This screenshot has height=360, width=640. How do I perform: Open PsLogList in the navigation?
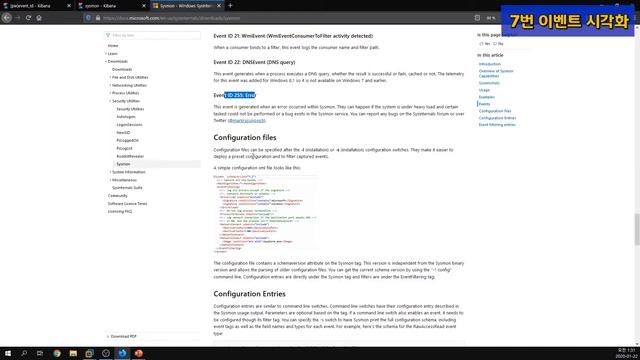tap(124, 148)
